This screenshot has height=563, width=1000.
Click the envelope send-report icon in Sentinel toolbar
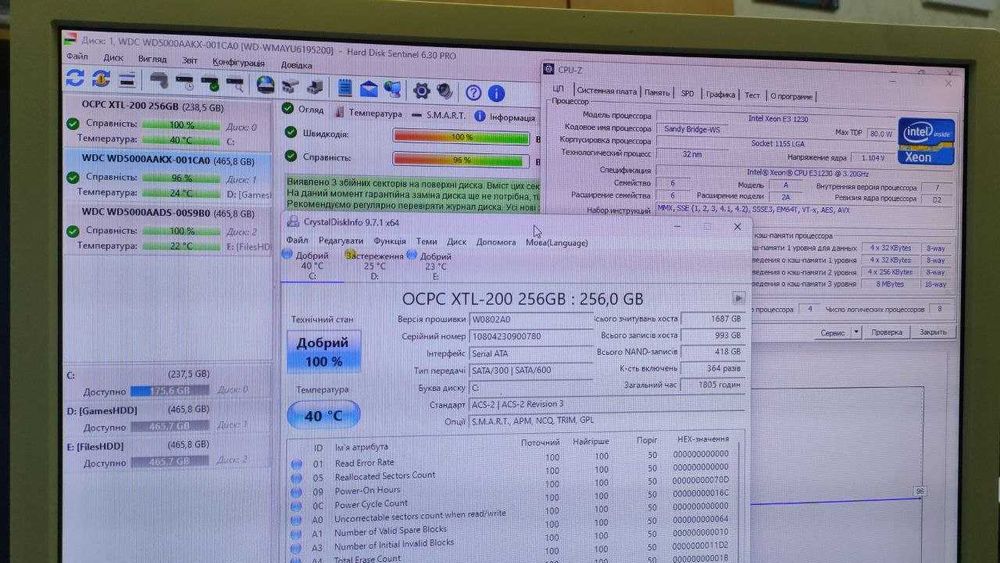(x=369, y=89)
